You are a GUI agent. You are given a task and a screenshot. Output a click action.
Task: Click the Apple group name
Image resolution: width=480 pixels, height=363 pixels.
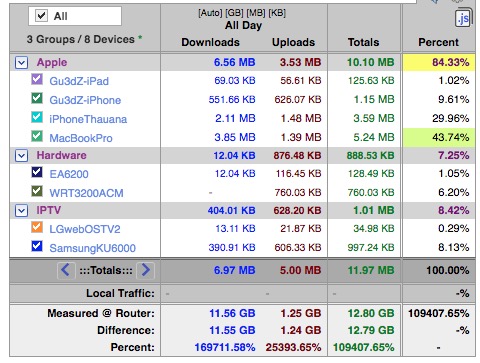click(52, 62)
